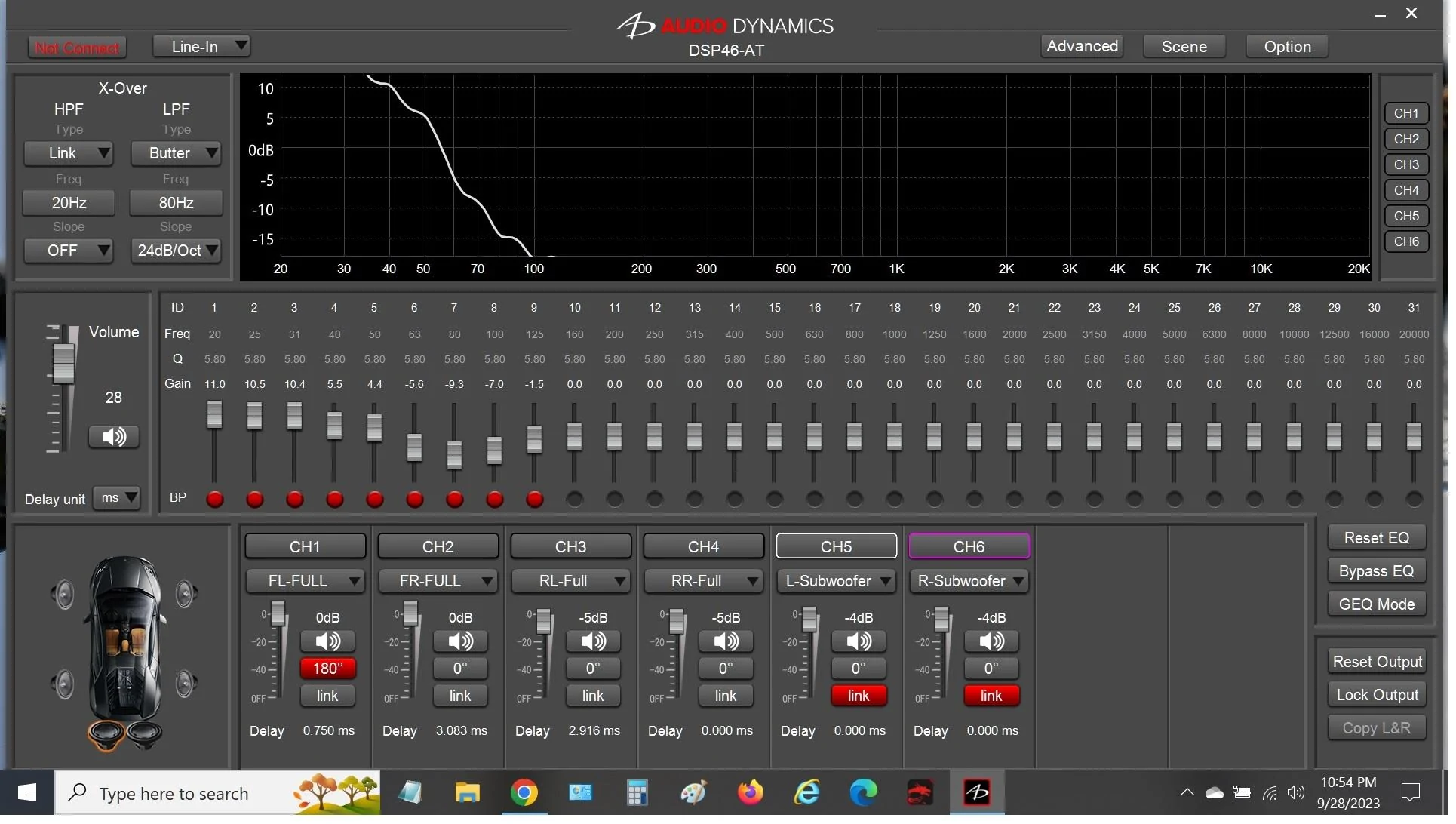Open the Scene menu
The image size is (1456, 824).
point(1185,47)
